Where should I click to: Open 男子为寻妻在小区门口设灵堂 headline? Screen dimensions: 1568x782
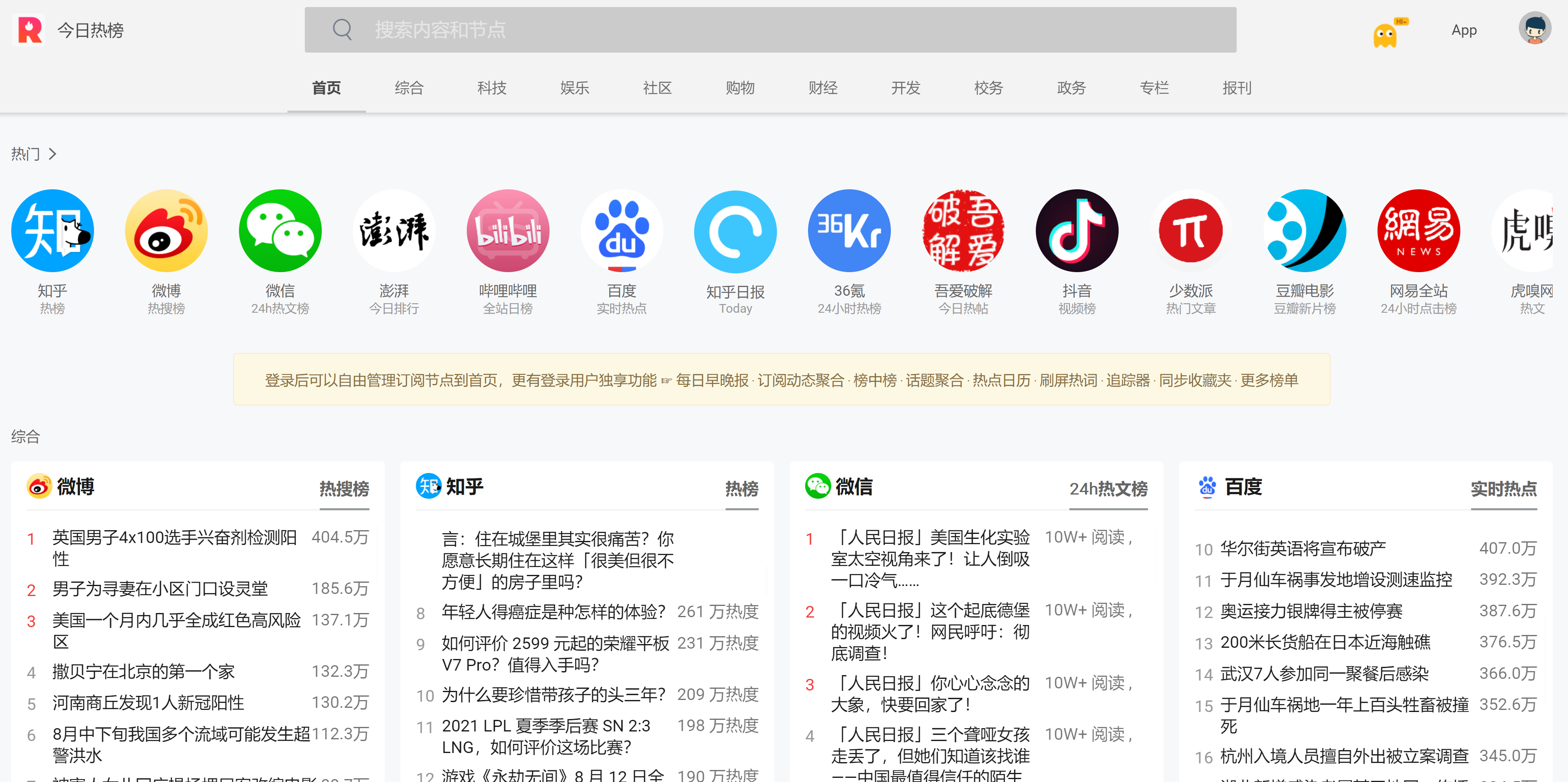click(160, 589)
